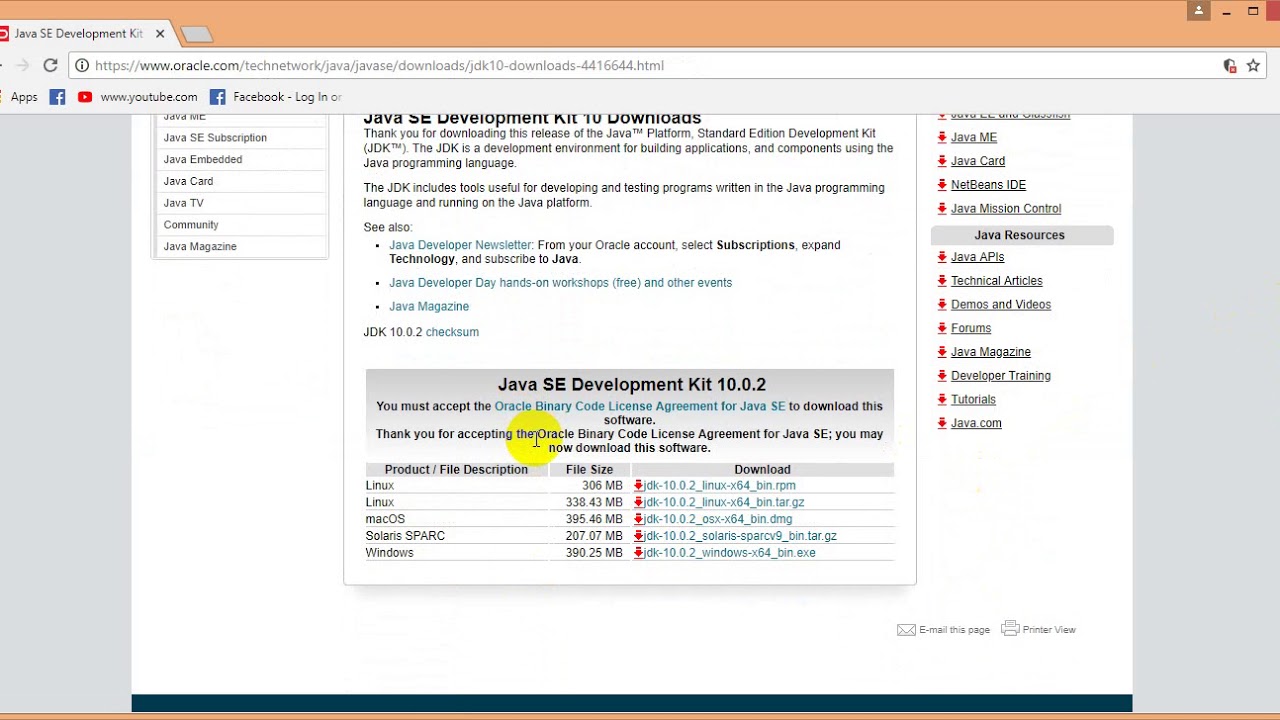
Task: Download jdk-10.0.2_solaris-sparcv9_bin.tar.gz
Action: tap(740, 536)
